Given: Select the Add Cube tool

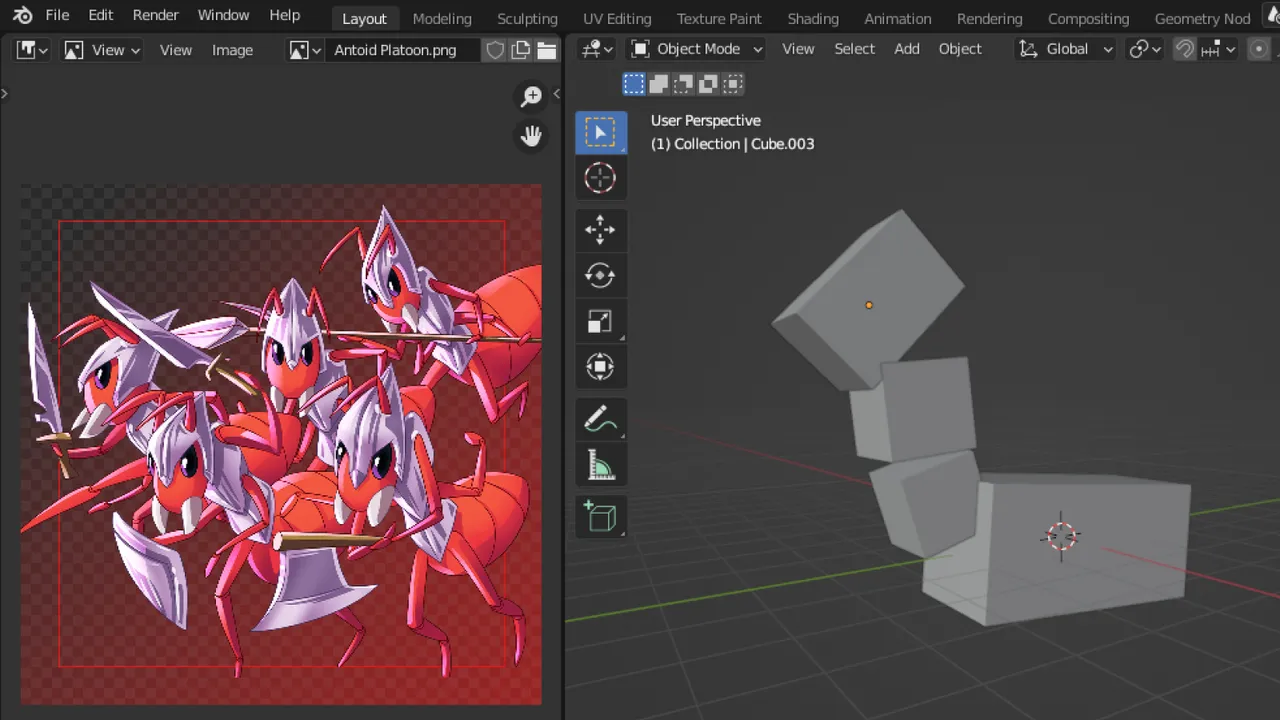Looking at the screenshot, I should point(600,517).
